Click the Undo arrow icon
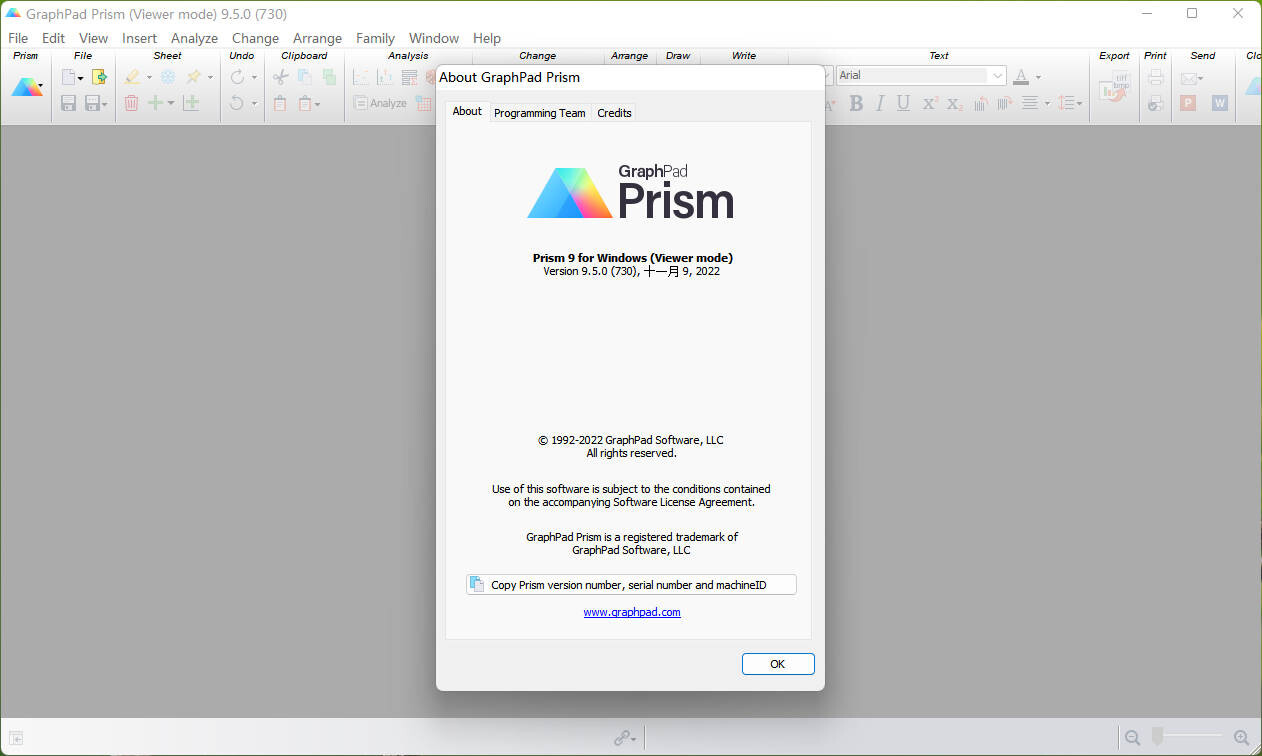The image size is (1262, 756). 237,103
